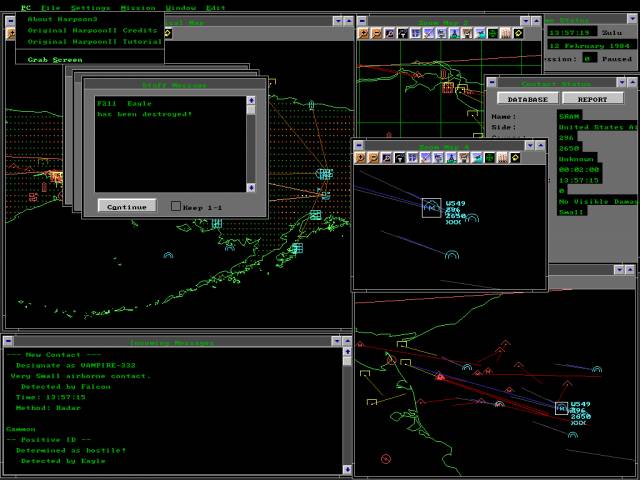This screenshot has height=480, width=640.
Task: Click aircraft icon in Zoom Map 4 toolbar
Action: (x=477, y=158)
